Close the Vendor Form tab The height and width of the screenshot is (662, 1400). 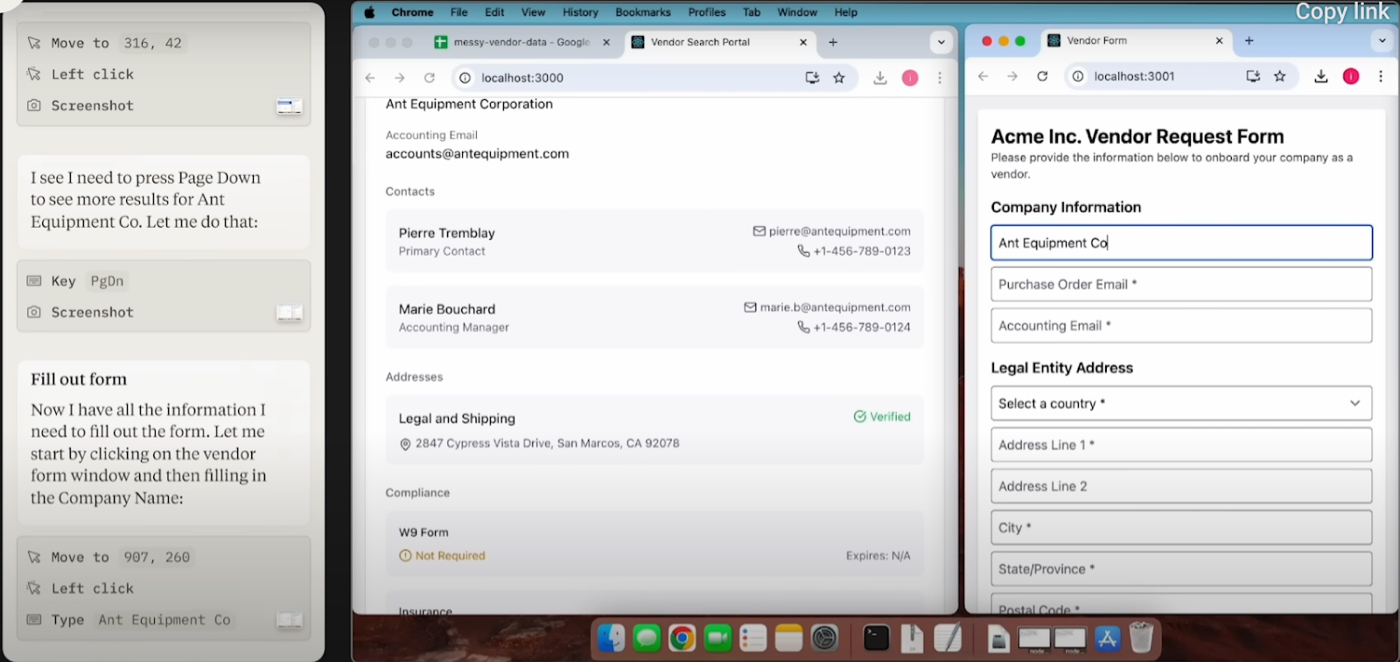point(1219,41)
